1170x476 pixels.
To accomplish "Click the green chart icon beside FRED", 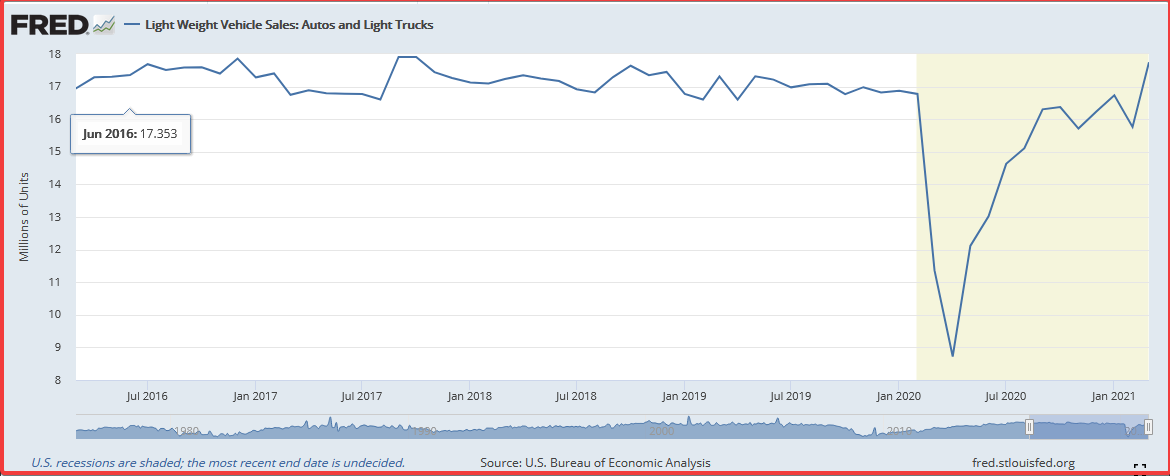I will (104, 25).
